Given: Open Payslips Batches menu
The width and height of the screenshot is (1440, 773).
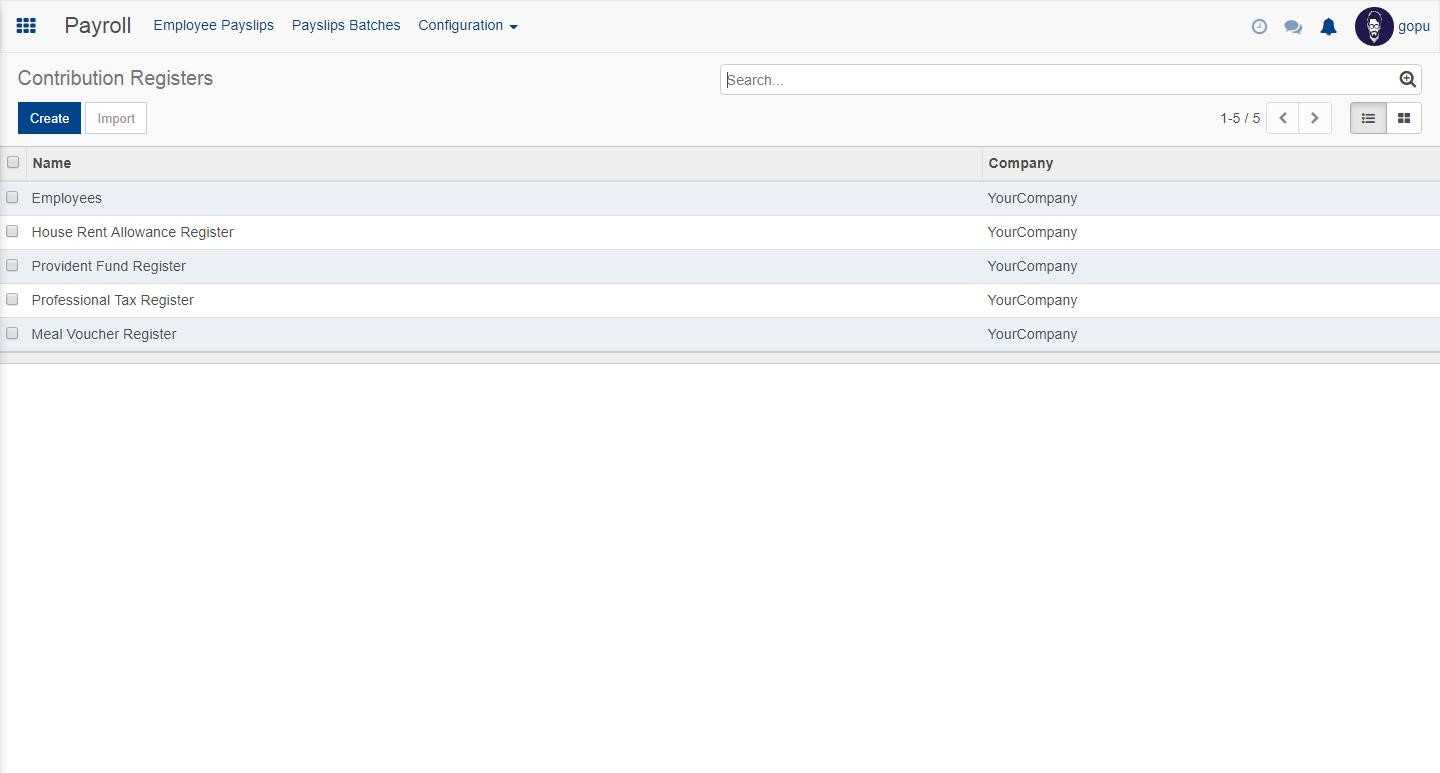Looking at the screenshot, I should [x=346, y=26].
